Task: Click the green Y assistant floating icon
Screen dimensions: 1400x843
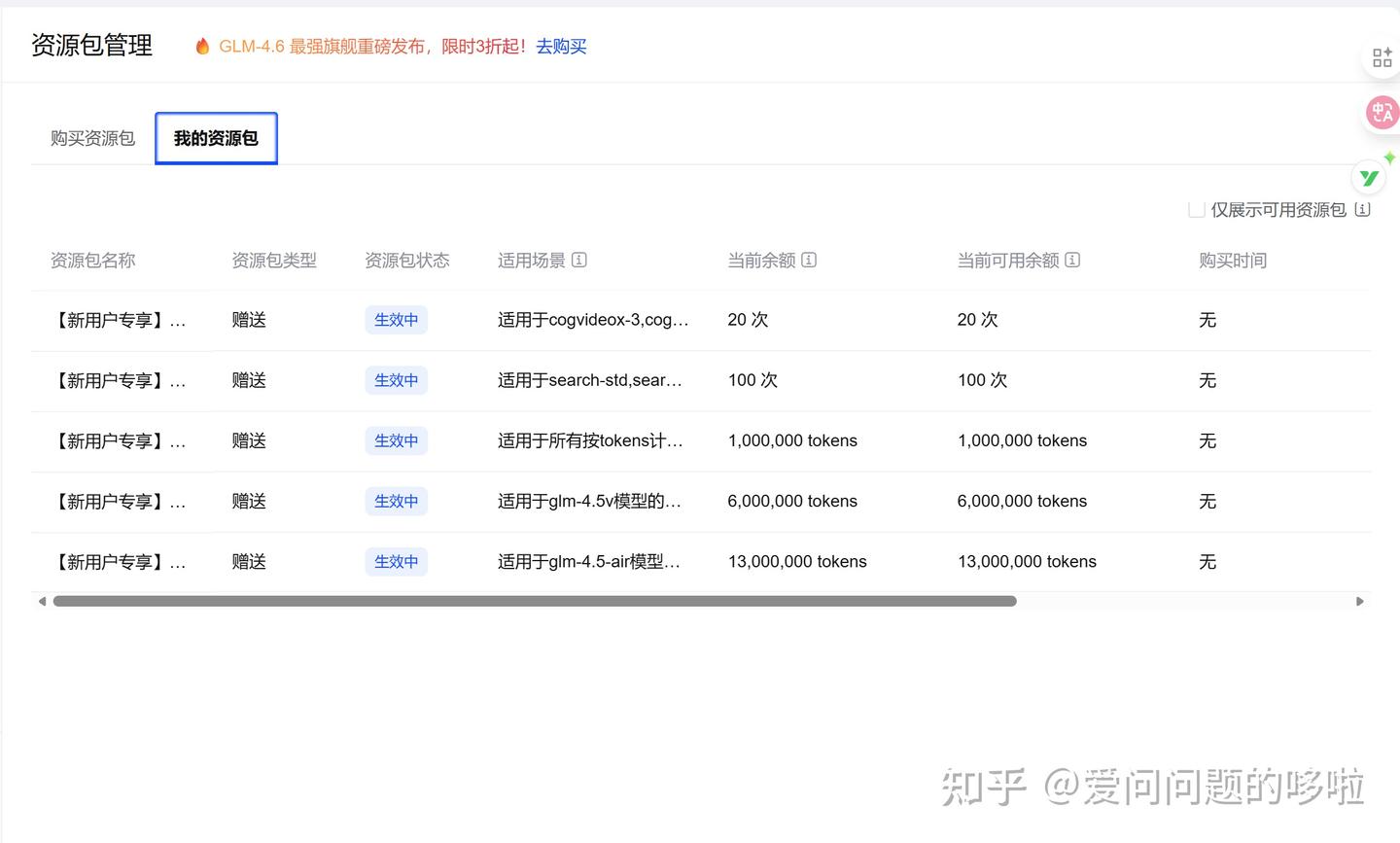Action: click(1369, 178)
